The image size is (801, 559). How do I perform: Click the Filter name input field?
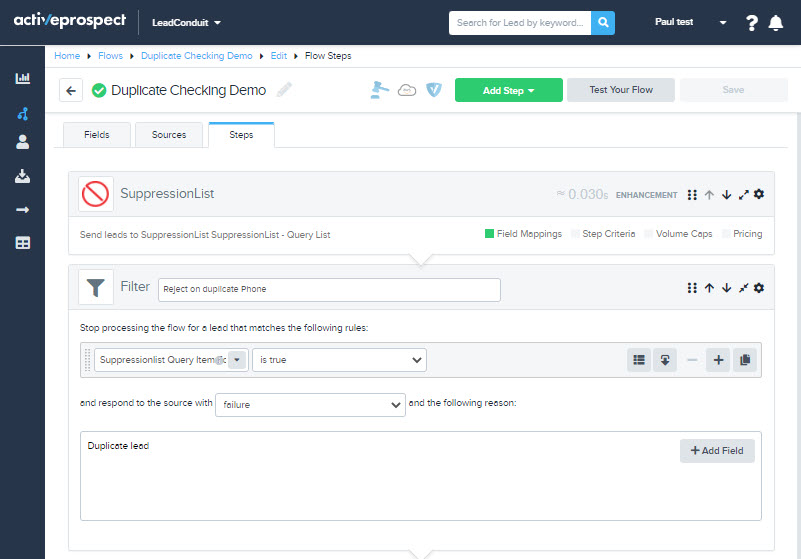pyautogui.click(x=329, y=290)
